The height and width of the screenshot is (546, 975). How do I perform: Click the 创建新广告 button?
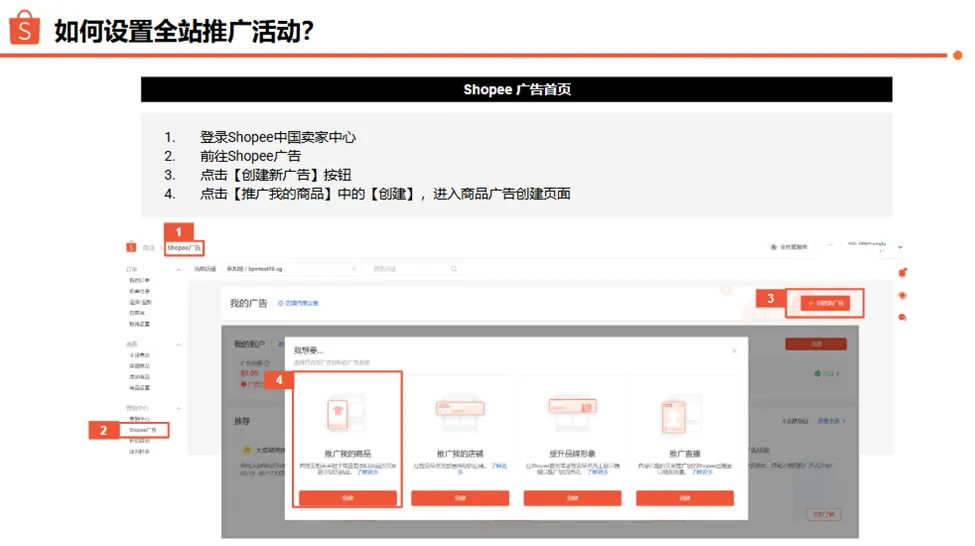pyautogui.click(x=825, y=303)
